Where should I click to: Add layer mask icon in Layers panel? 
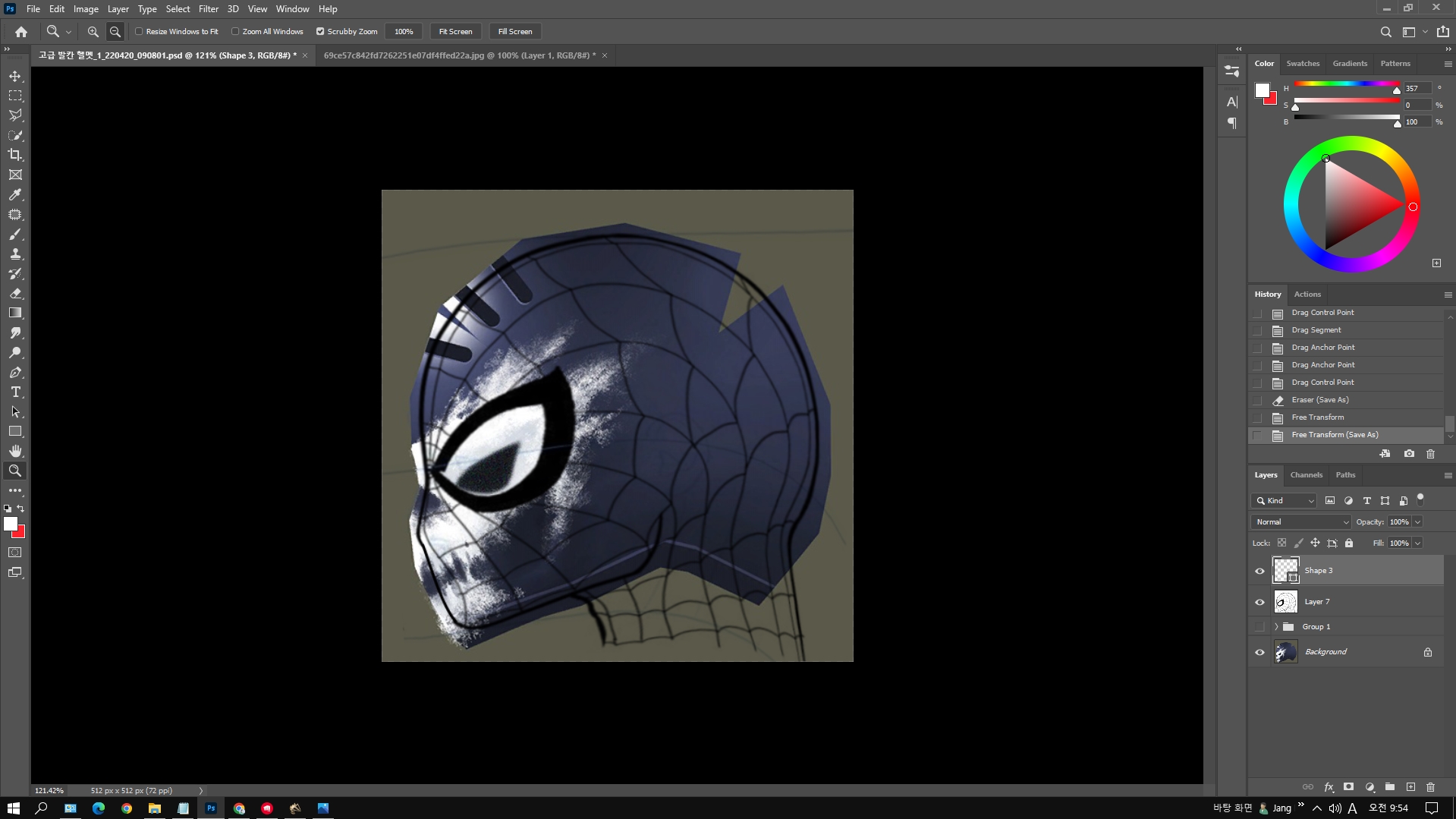(1348, 787)
